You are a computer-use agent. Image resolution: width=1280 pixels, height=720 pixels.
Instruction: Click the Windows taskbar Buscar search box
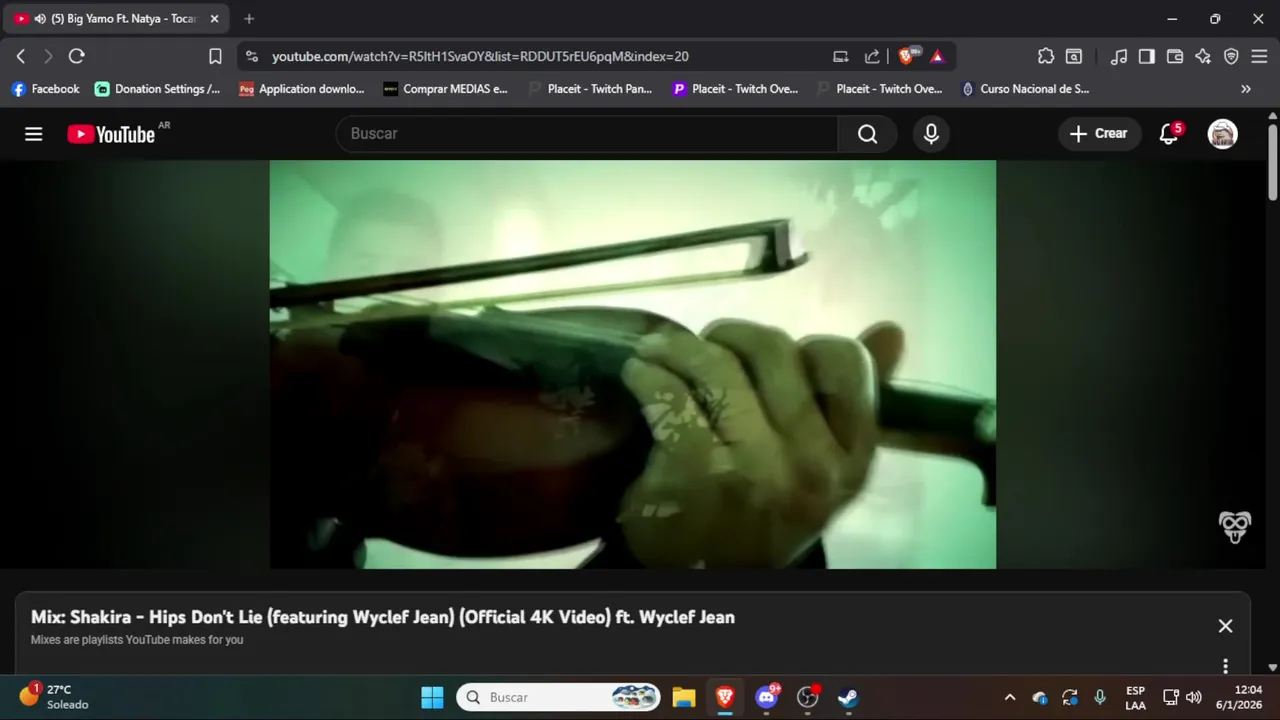558,697
